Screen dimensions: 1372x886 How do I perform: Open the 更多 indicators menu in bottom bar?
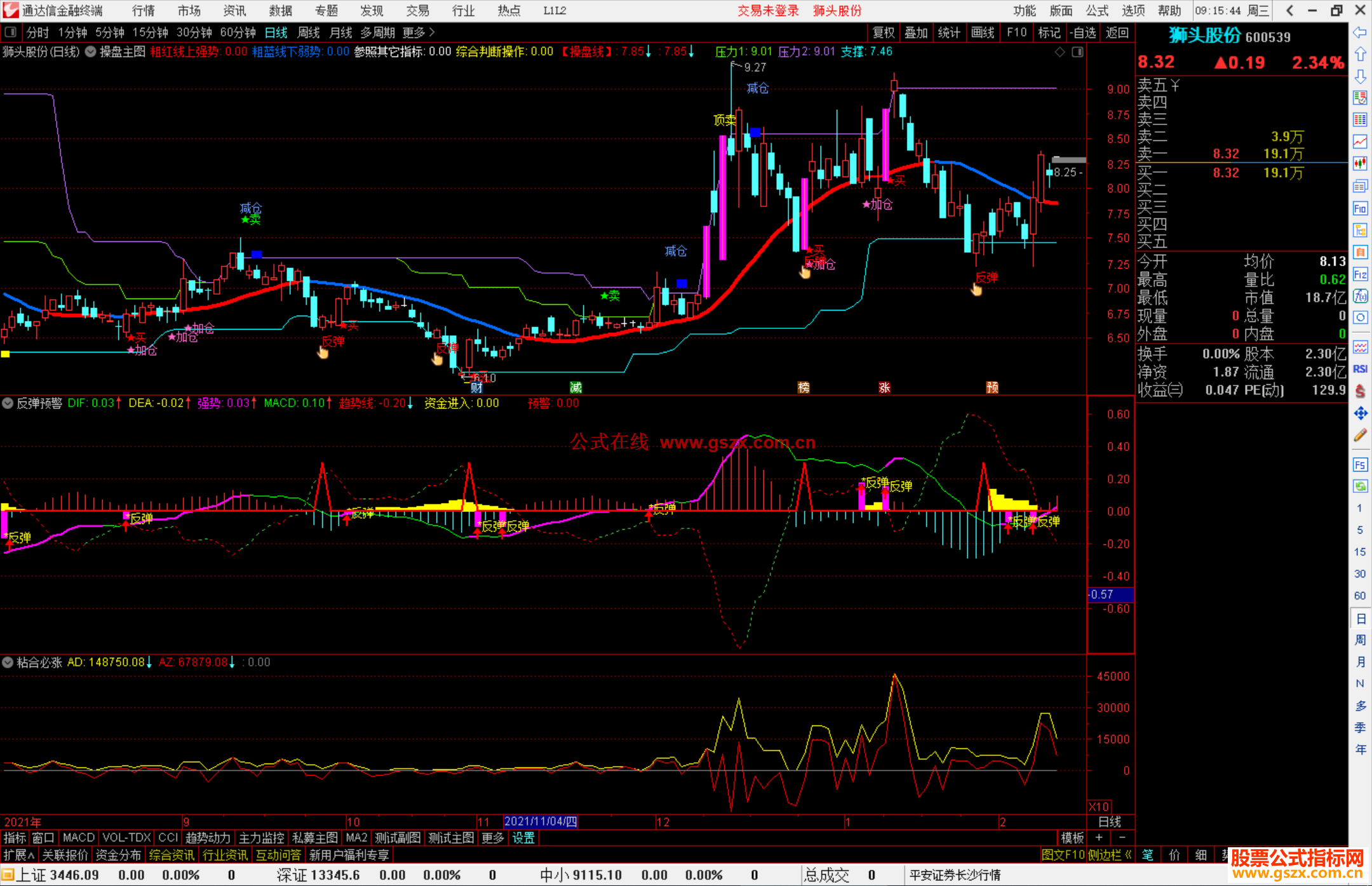click(493, 838)
